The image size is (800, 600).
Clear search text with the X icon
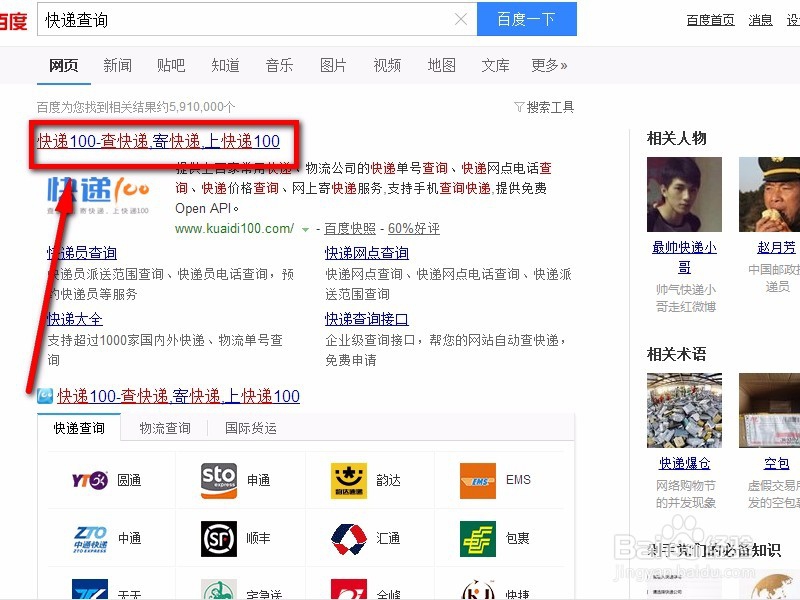click(461, 19)
